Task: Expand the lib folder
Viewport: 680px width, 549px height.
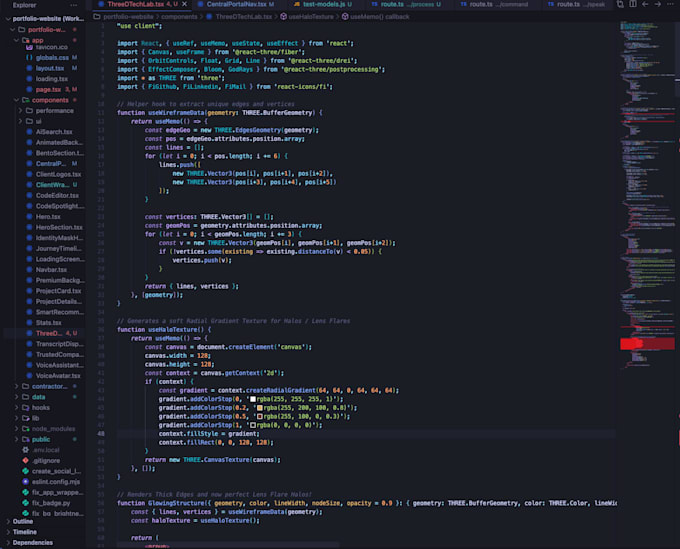Action: tap(16, 418)
